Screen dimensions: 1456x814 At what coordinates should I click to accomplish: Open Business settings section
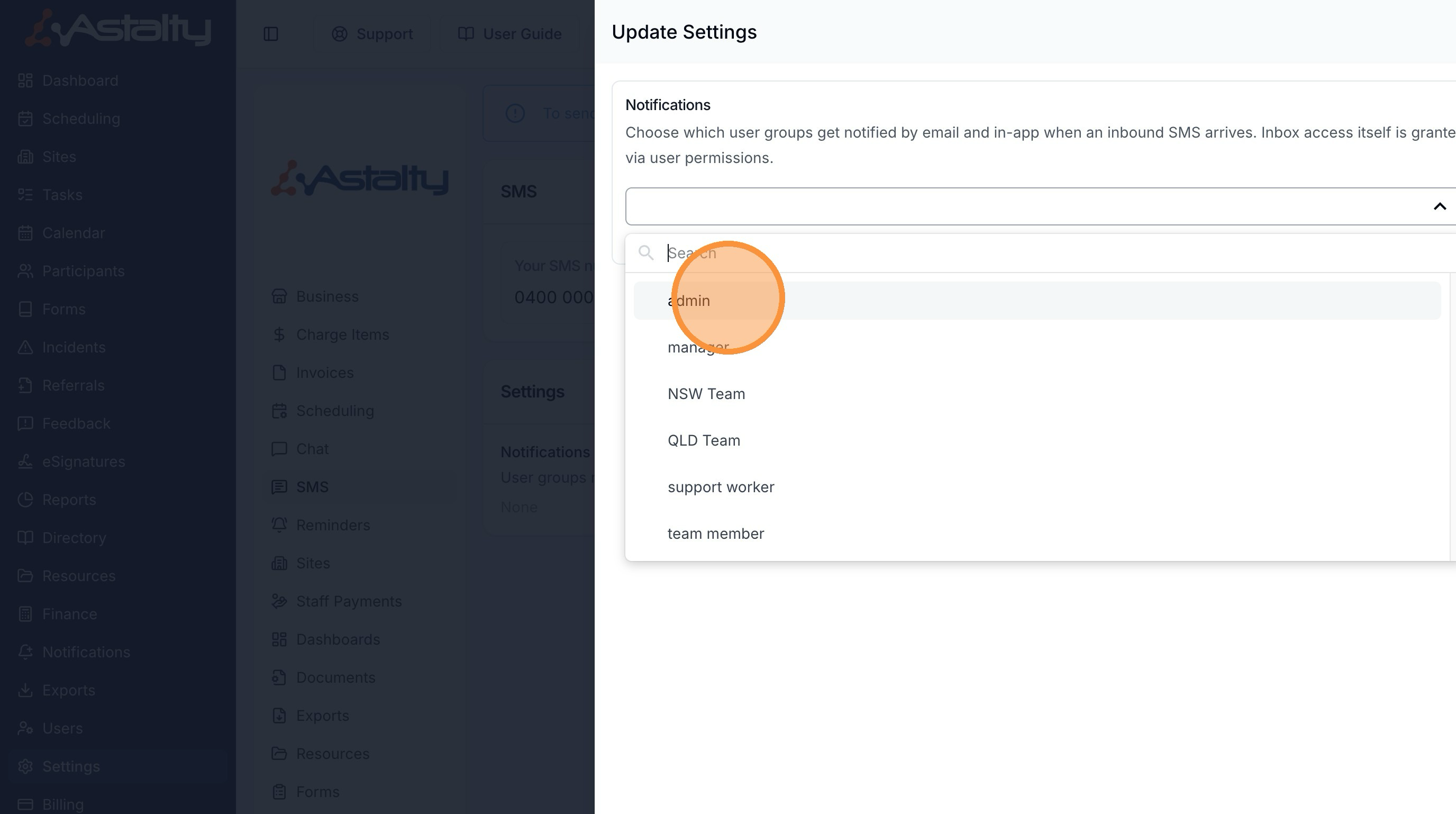pos(360,296)
